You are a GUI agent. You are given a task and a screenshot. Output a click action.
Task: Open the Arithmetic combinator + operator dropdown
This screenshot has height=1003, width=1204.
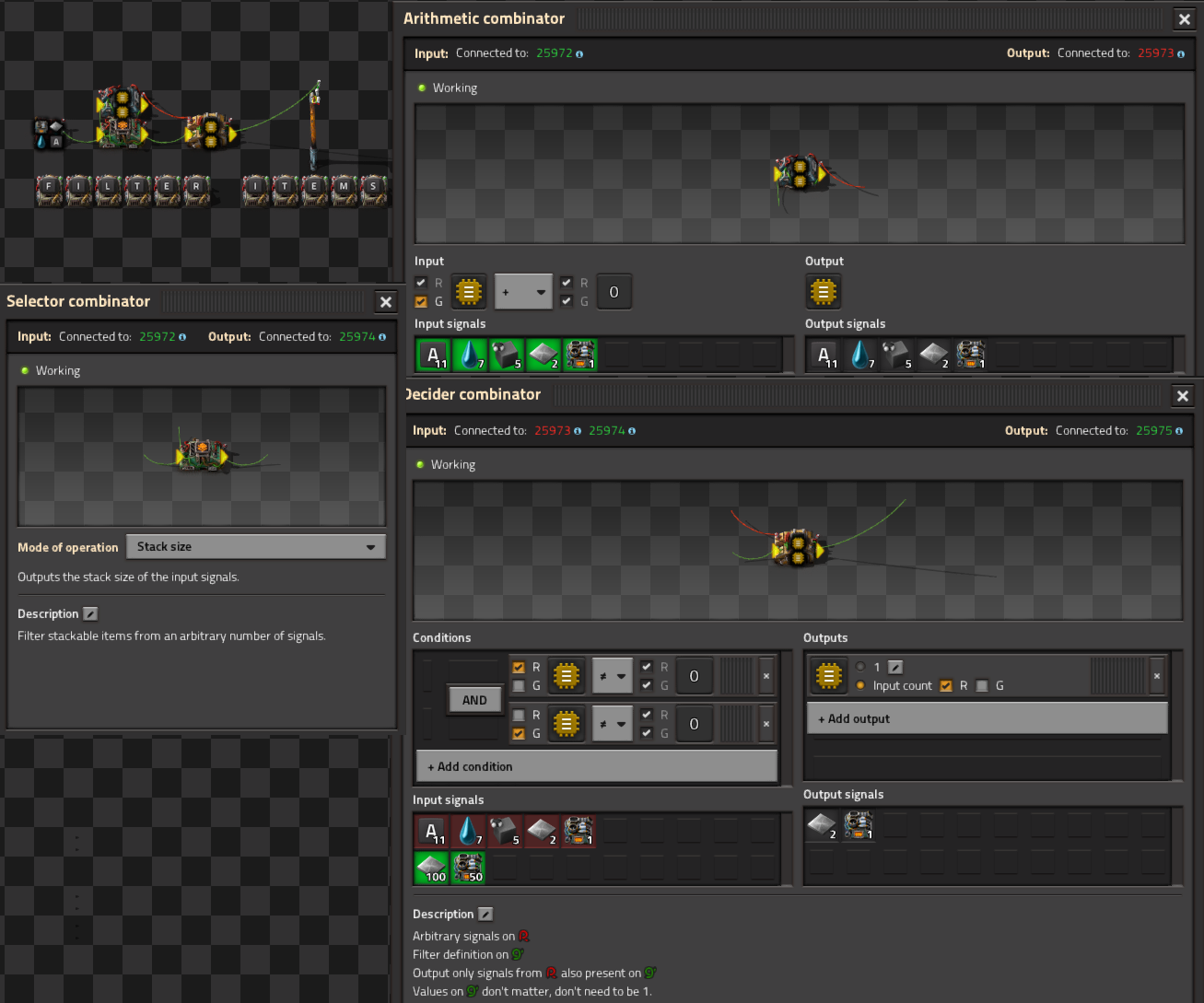click(x=523, y=292)
